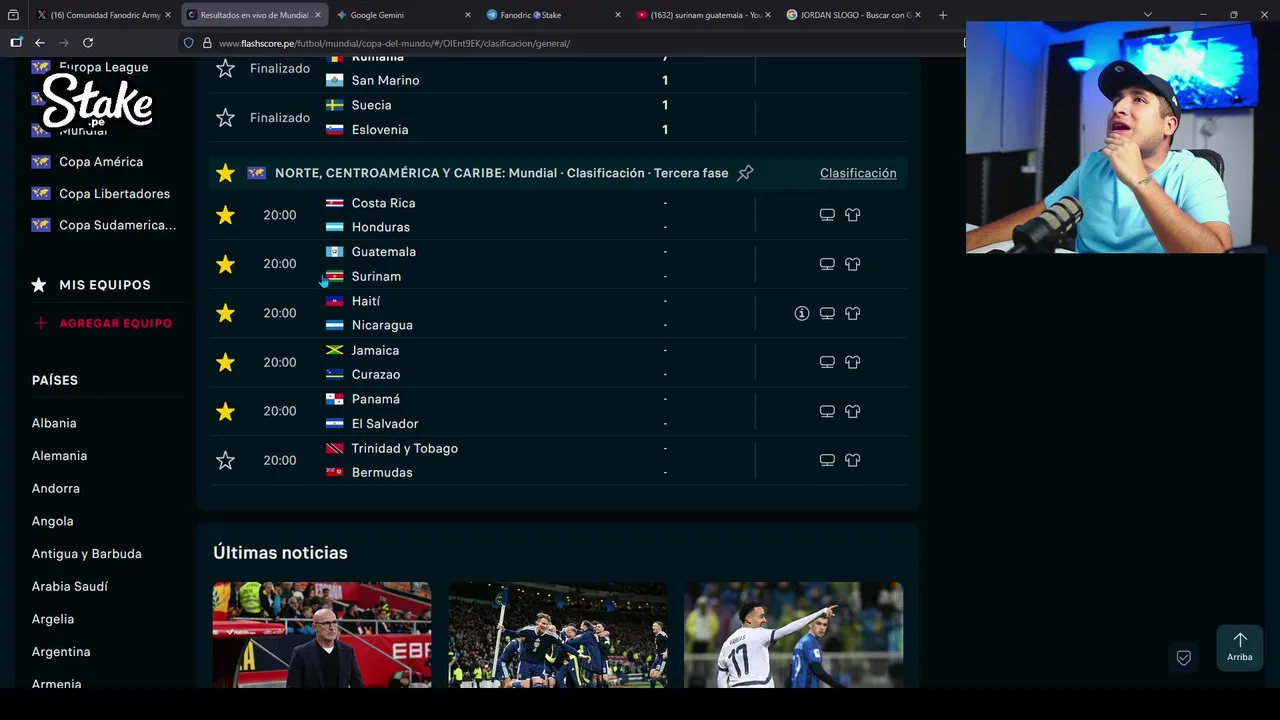
Task: Reload the page in browser
Action: 88,43
